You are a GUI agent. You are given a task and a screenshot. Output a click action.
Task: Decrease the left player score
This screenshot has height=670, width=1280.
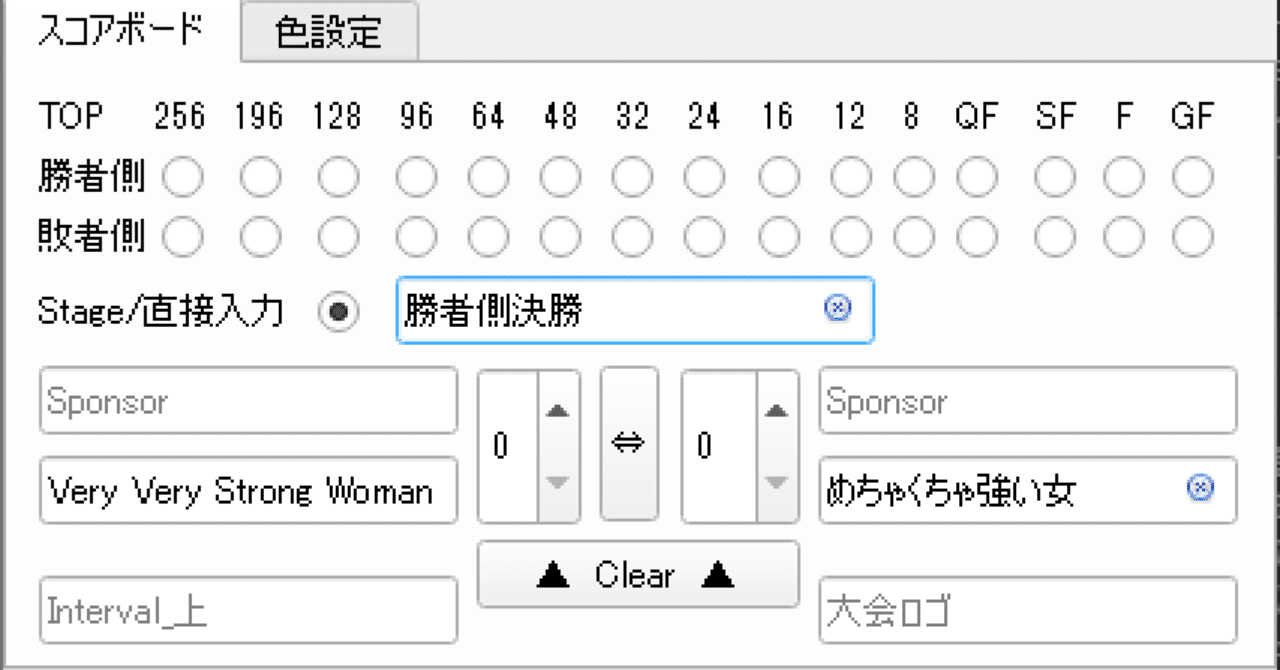point(558,483)
